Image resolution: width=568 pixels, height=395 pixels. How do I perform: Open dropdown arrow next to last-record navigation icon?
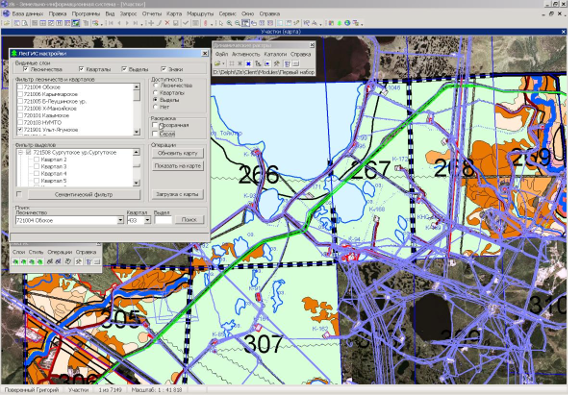coord(142,24)
